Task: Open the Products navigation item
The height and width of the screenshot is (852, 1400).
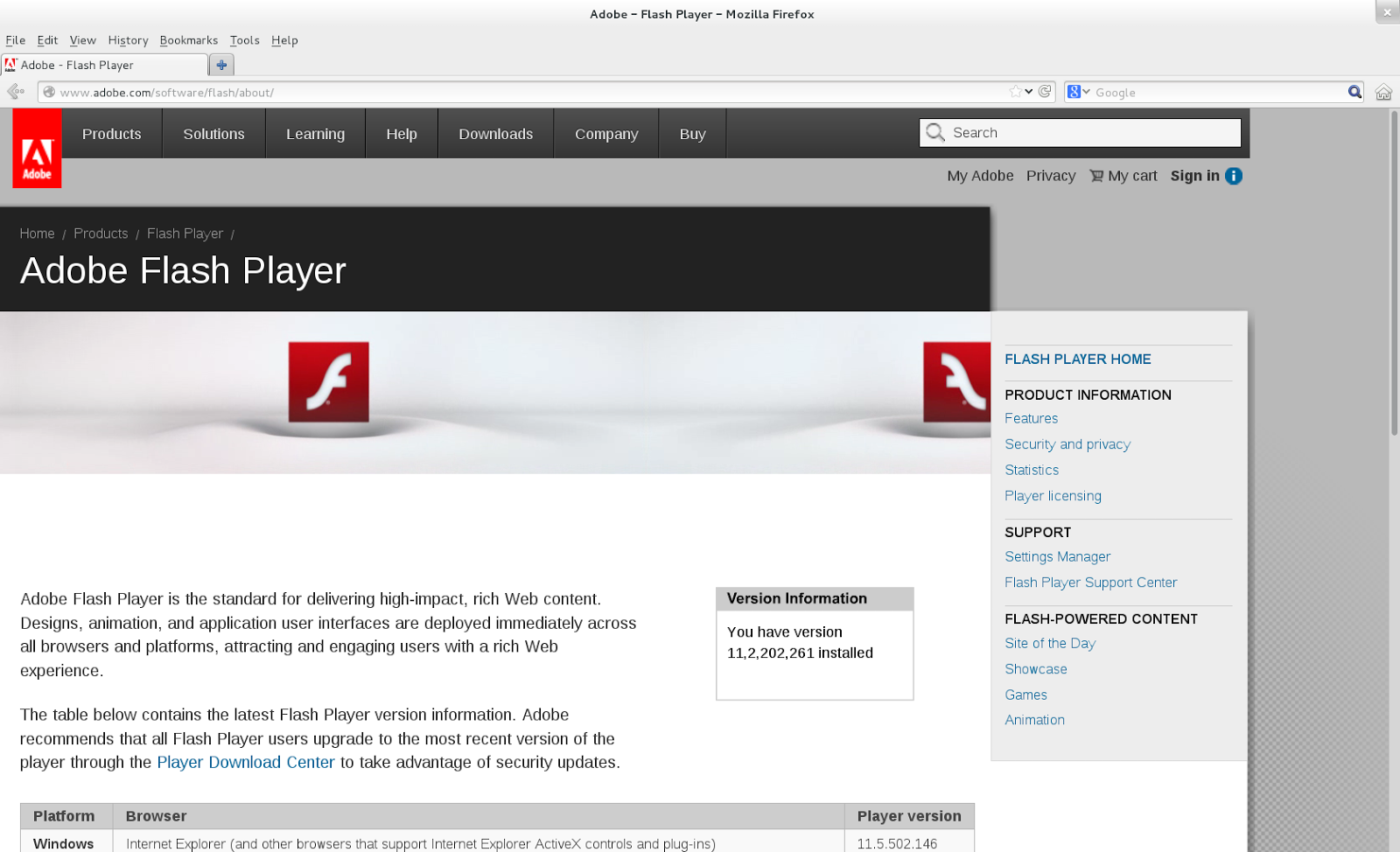Action: [112, 134]
